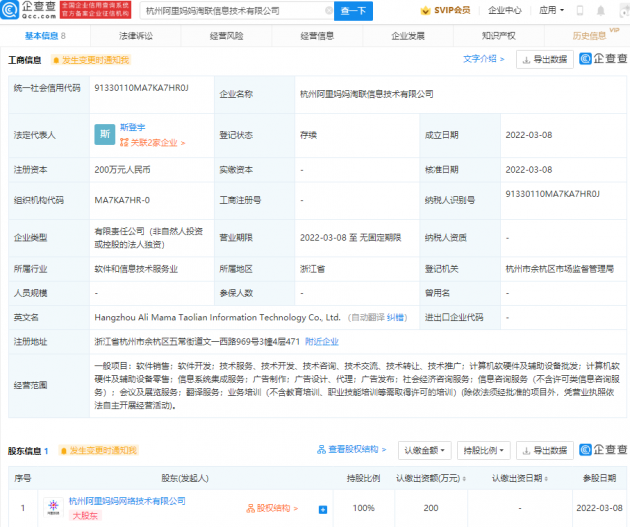The height and width of the screenshot is (527, 630).
Task: Select the English name Hangzhou Ali Mama Taolian text
Action: (217, 318)
